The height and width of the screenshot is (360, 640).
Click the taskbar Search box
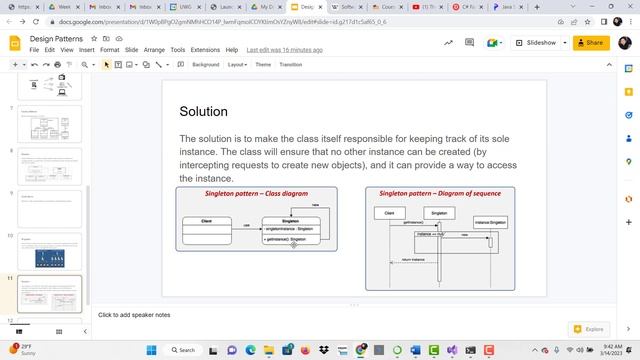click(x=183, y=350)
